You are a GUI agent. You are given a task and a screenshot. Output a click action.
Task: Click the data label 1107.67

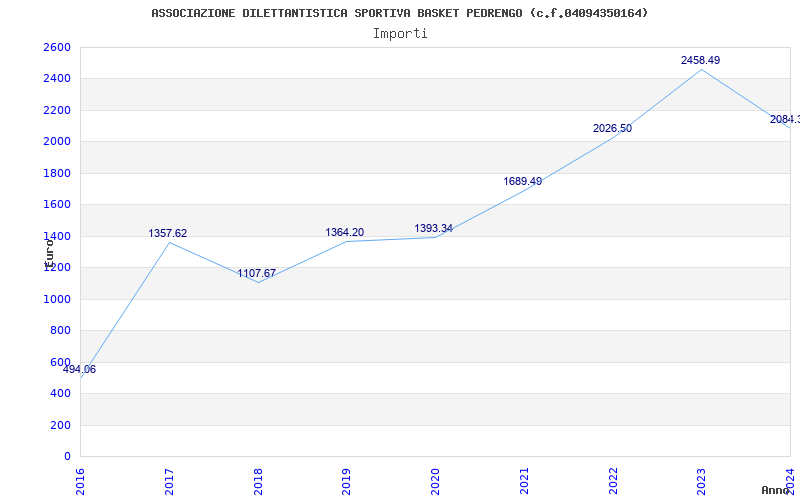256,273
